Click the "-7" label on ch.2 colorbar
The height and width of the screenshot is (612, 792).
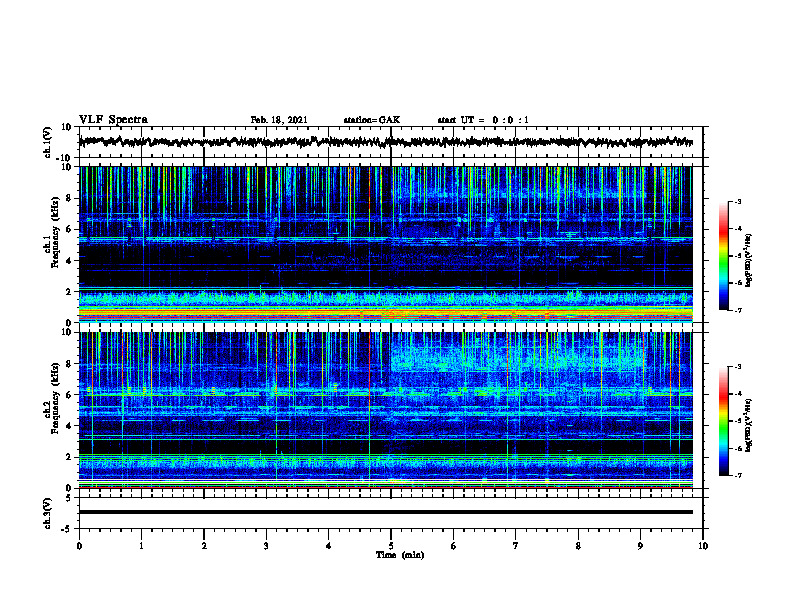[738, 475]
